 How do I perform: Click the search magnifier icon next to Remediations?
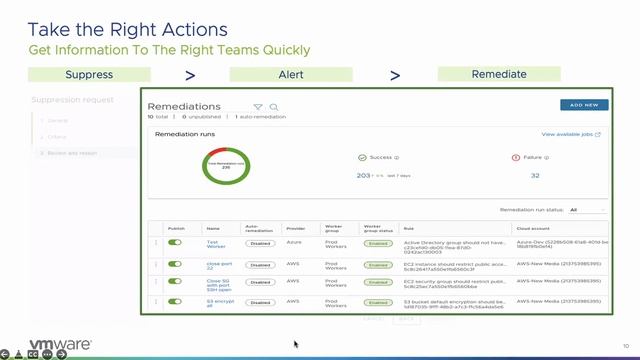(x=274, y=107)
